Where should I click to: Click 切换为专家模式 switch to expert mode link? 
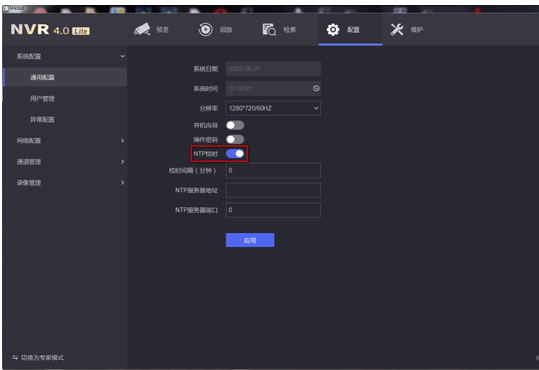42,358
